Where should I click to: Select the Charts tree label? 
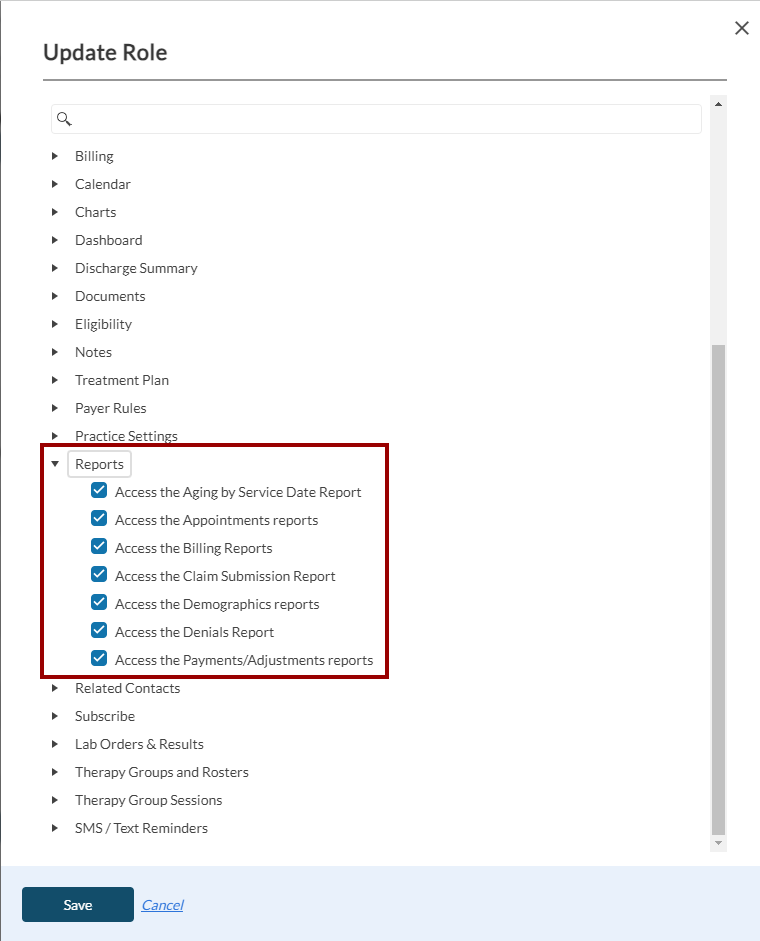coord(95,212)
